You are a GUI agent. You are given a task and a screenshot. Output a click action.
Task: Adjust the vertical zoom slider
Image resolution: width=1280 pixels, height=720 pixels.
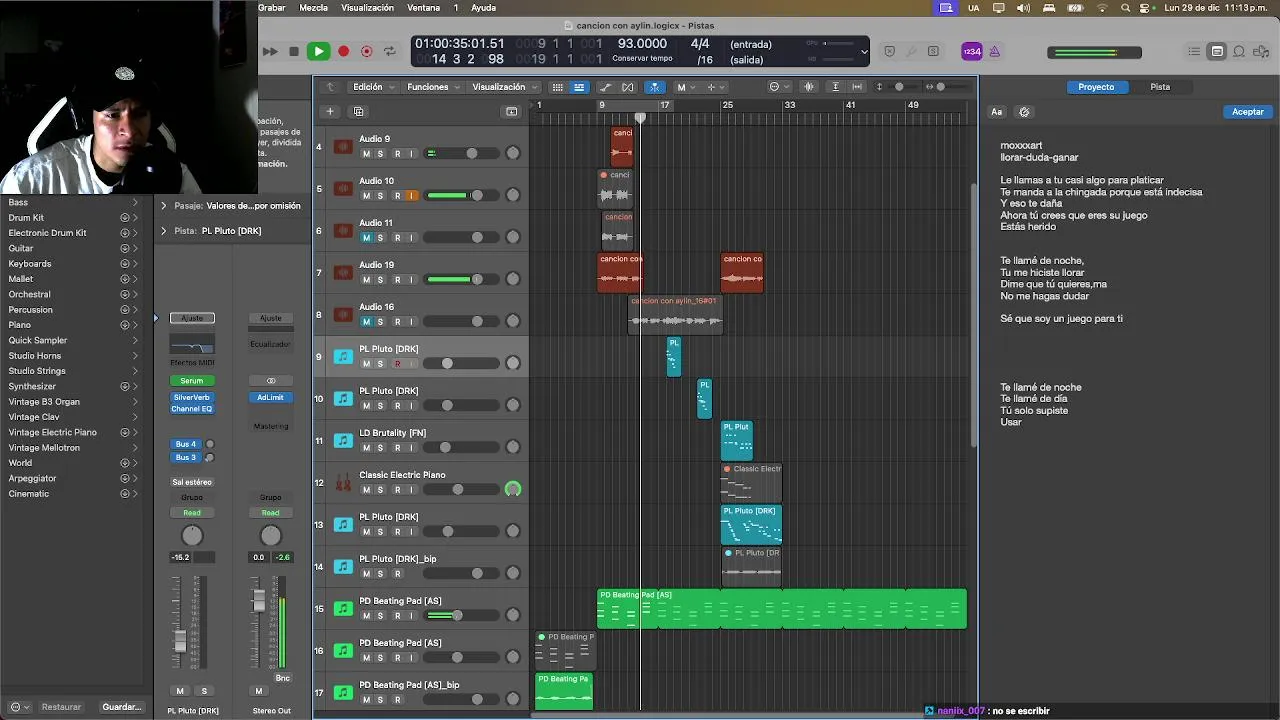[x=899, y=87]
